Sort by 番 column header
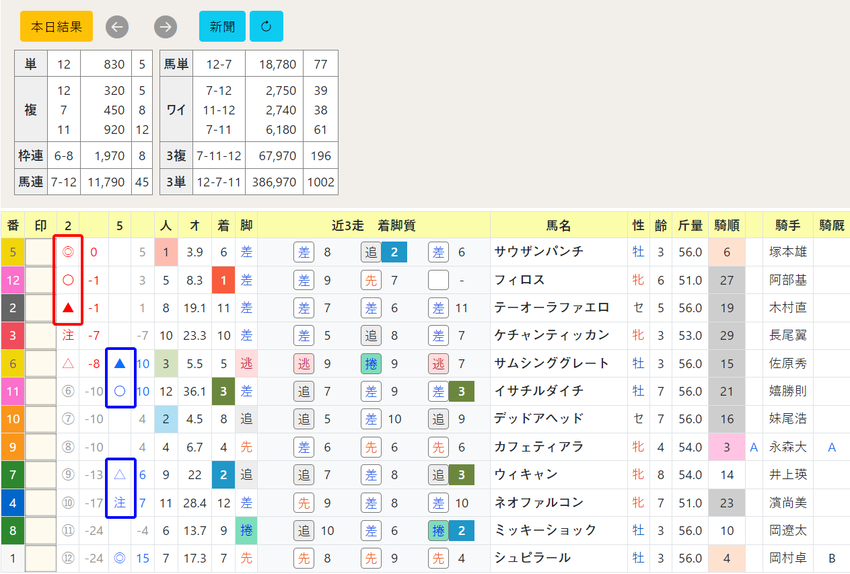 [13, 225]
